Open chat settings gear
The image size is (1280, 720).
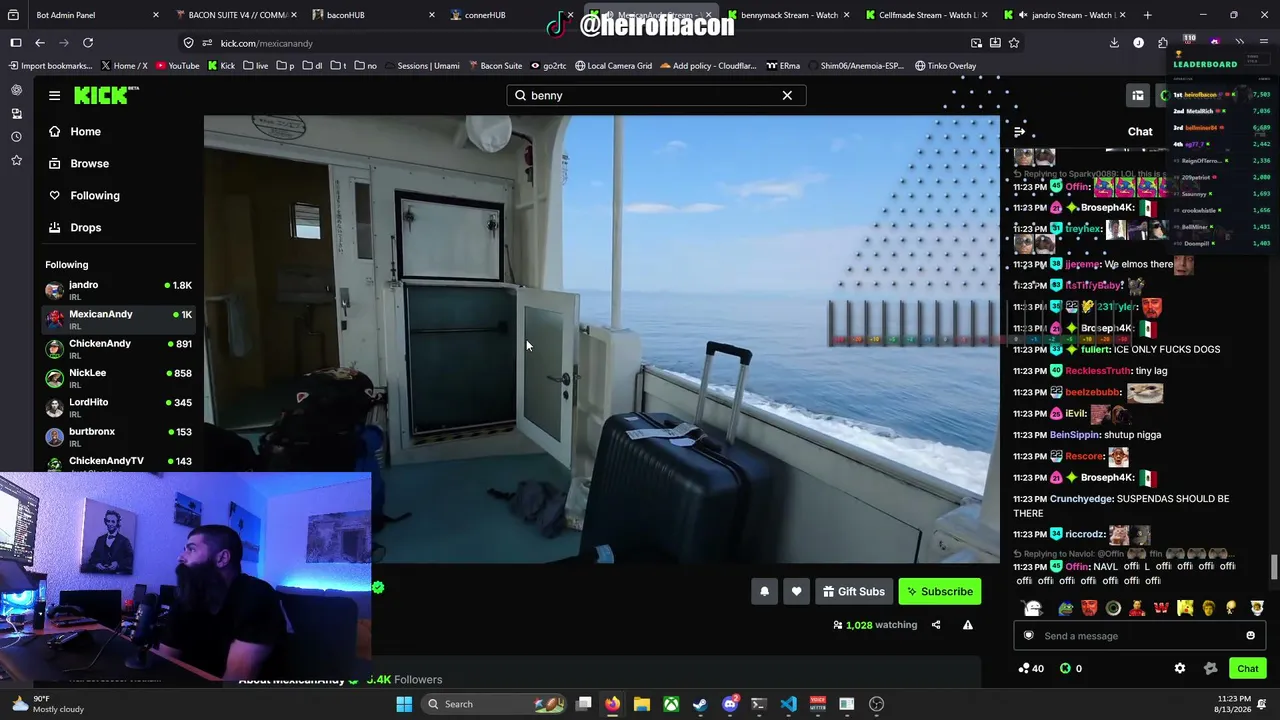click(1180, 668)
